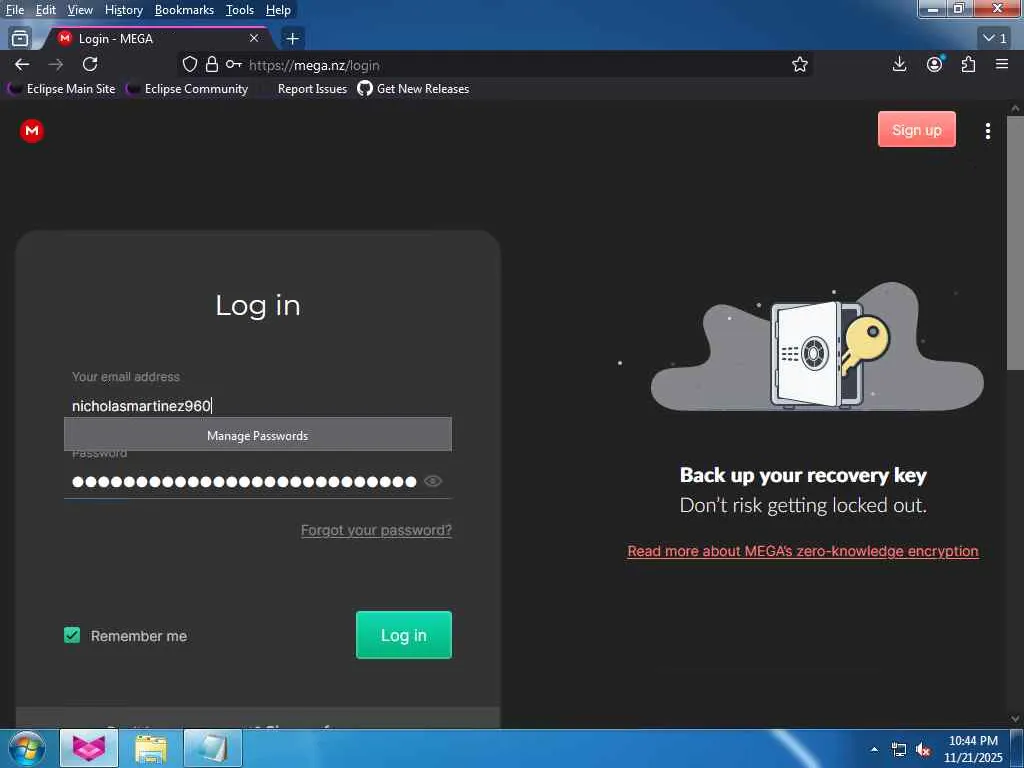Click the page vertical scrollbar thumb
1024x768 pixels.
pos(1015,243)
